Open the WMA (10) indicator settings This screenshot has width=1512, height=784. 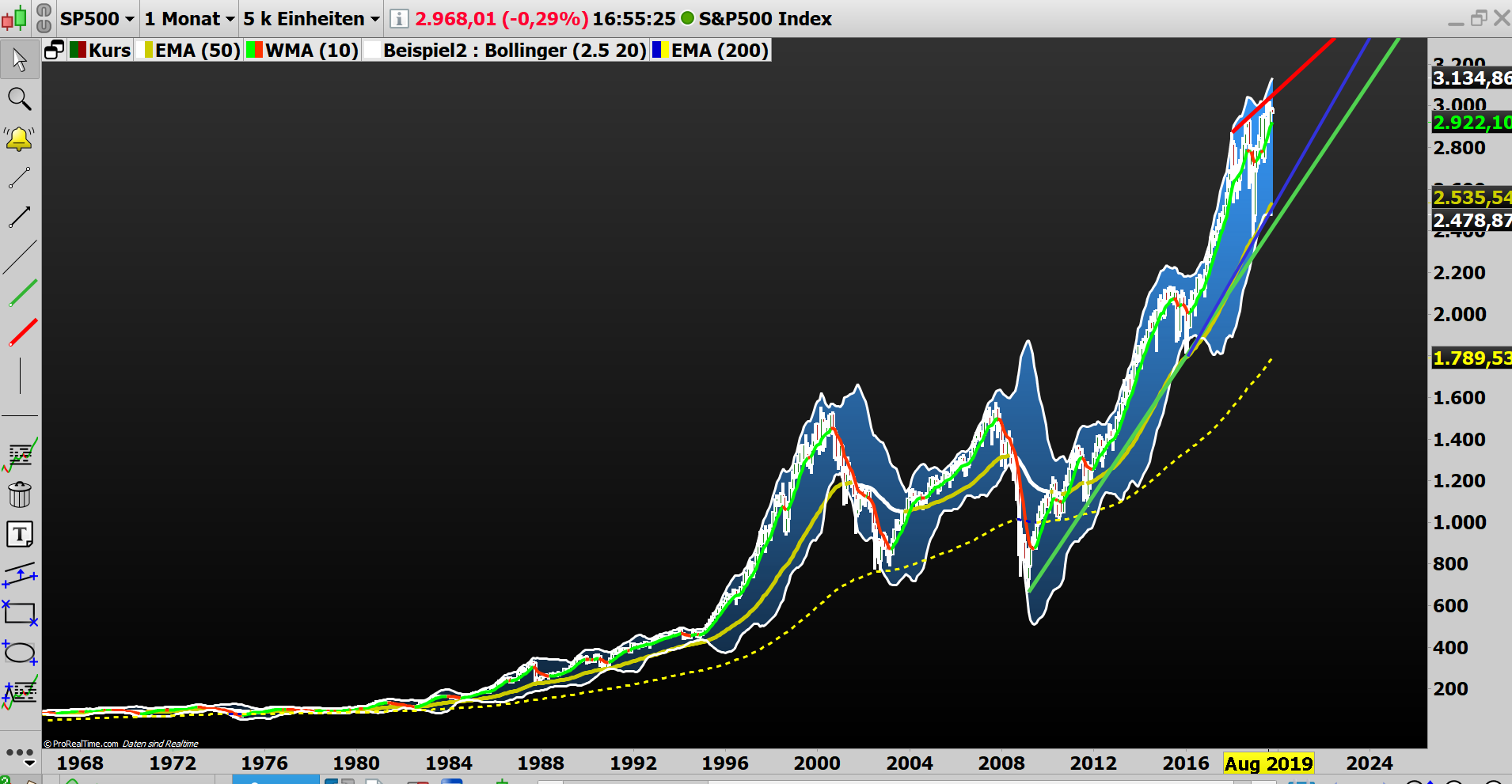(312, 50)
